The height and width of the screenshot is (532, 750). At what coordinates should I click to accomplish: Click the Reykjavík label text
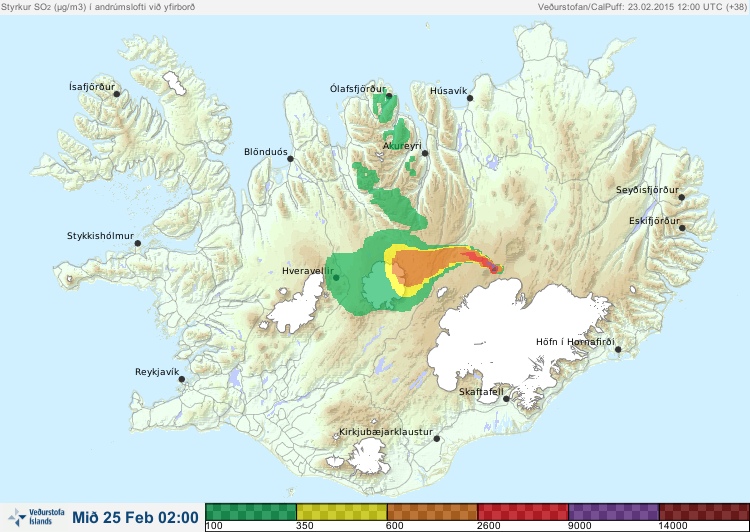coord(157,372)
